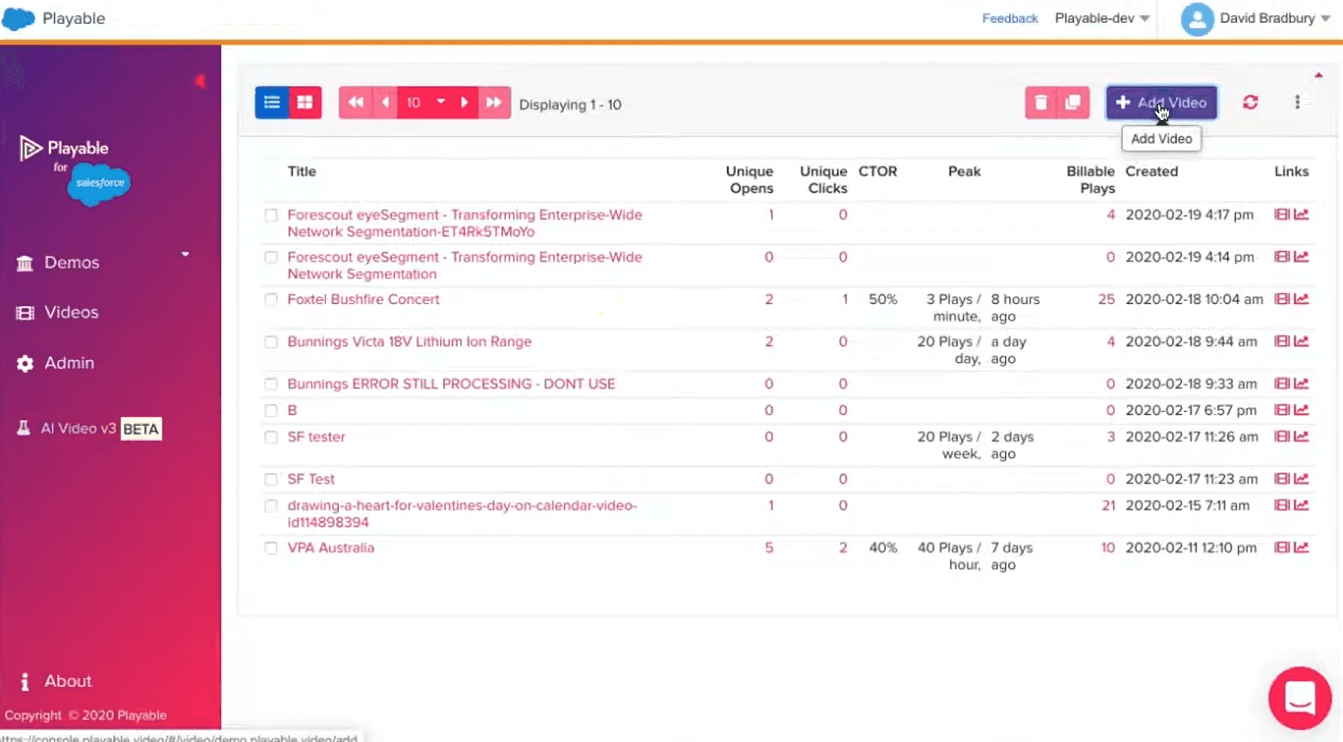Click the Created column header
The width and height of the screenshot is (1343, 742).
1152,171
